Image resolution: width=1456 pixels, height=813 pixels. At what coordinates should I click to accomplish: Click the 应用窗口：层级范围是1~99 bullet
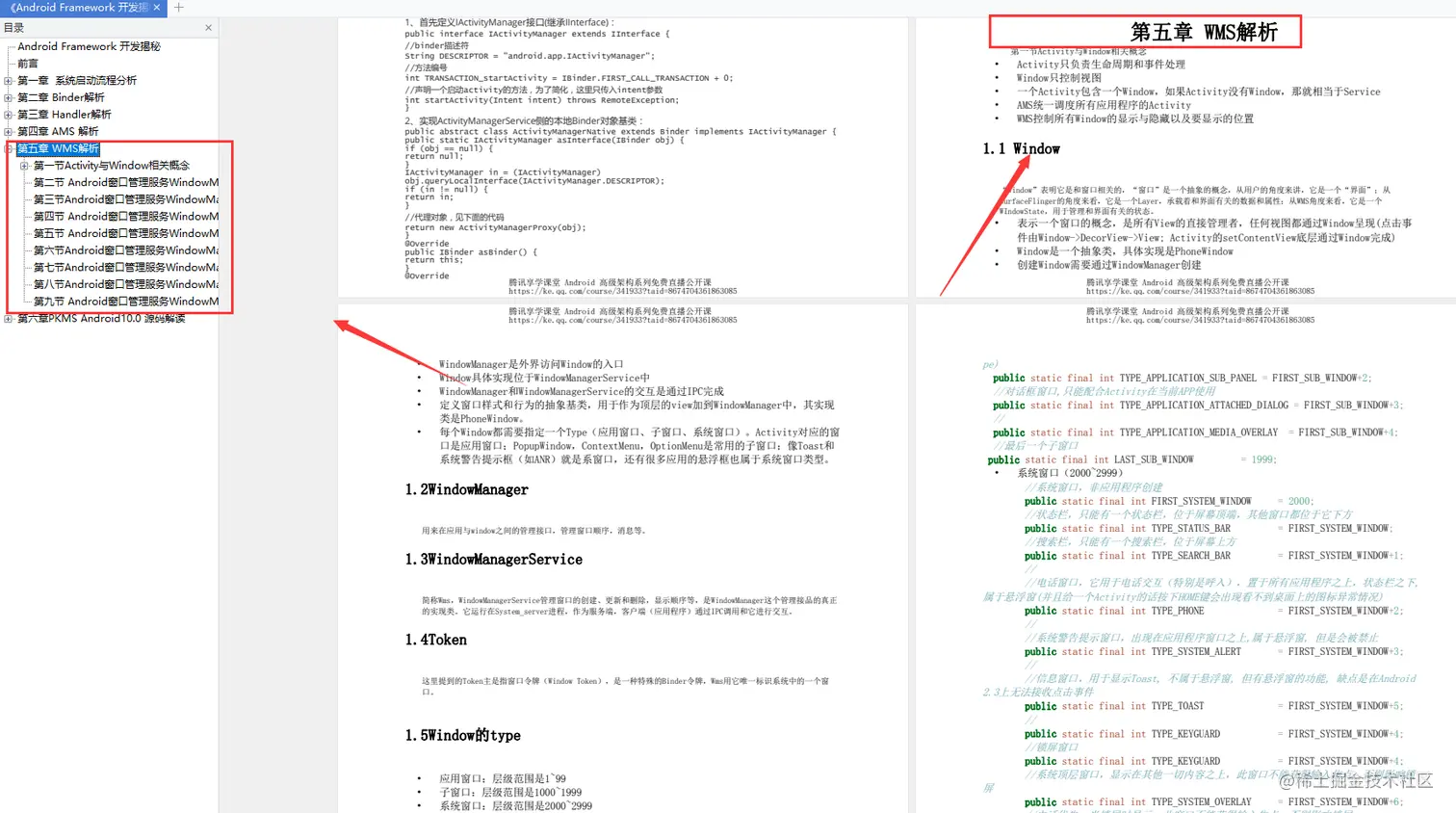point(503,778)
